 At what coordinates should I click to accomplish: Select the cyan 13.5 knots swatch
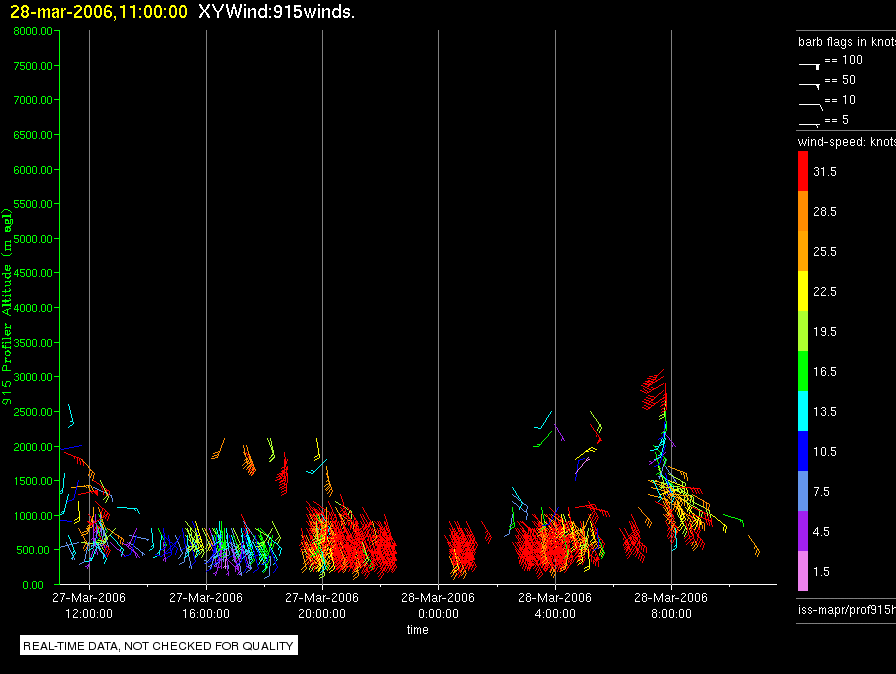803,411
